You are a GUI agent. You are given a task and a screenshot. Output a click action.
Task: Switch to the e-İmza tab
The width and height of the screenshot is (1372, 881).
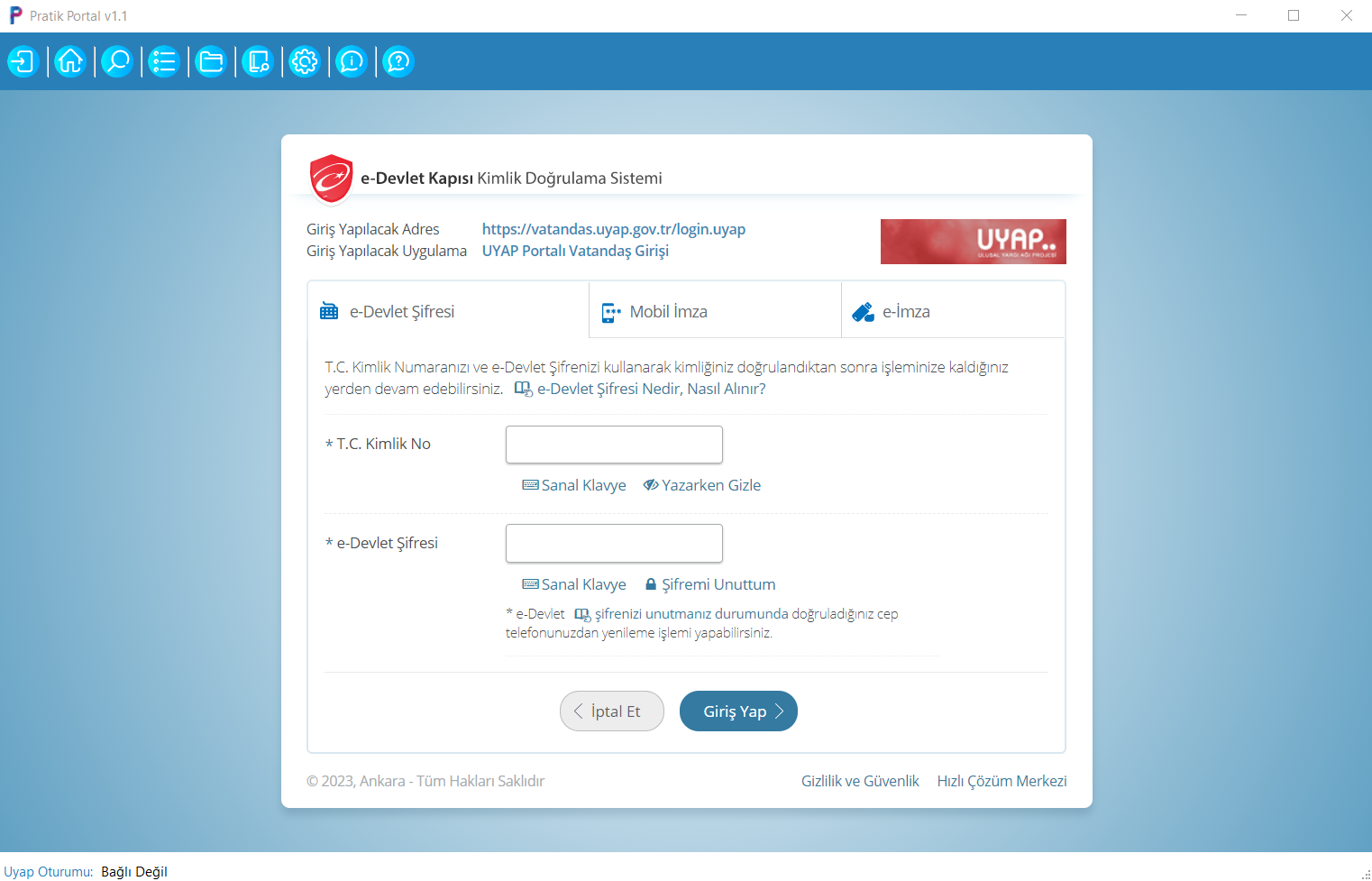click(905, 312)
